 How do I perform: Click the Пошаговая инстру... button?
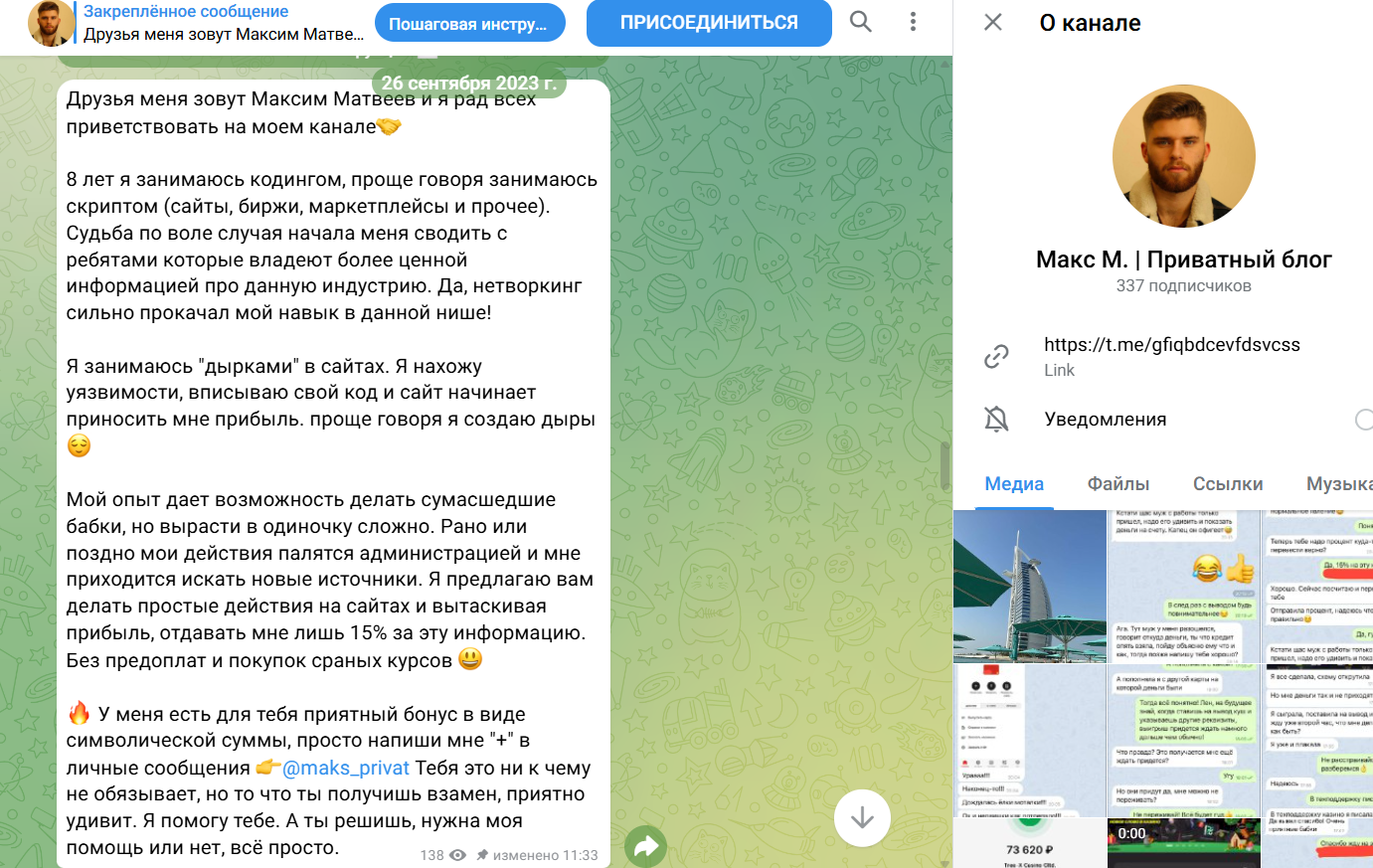pos(470,23)
